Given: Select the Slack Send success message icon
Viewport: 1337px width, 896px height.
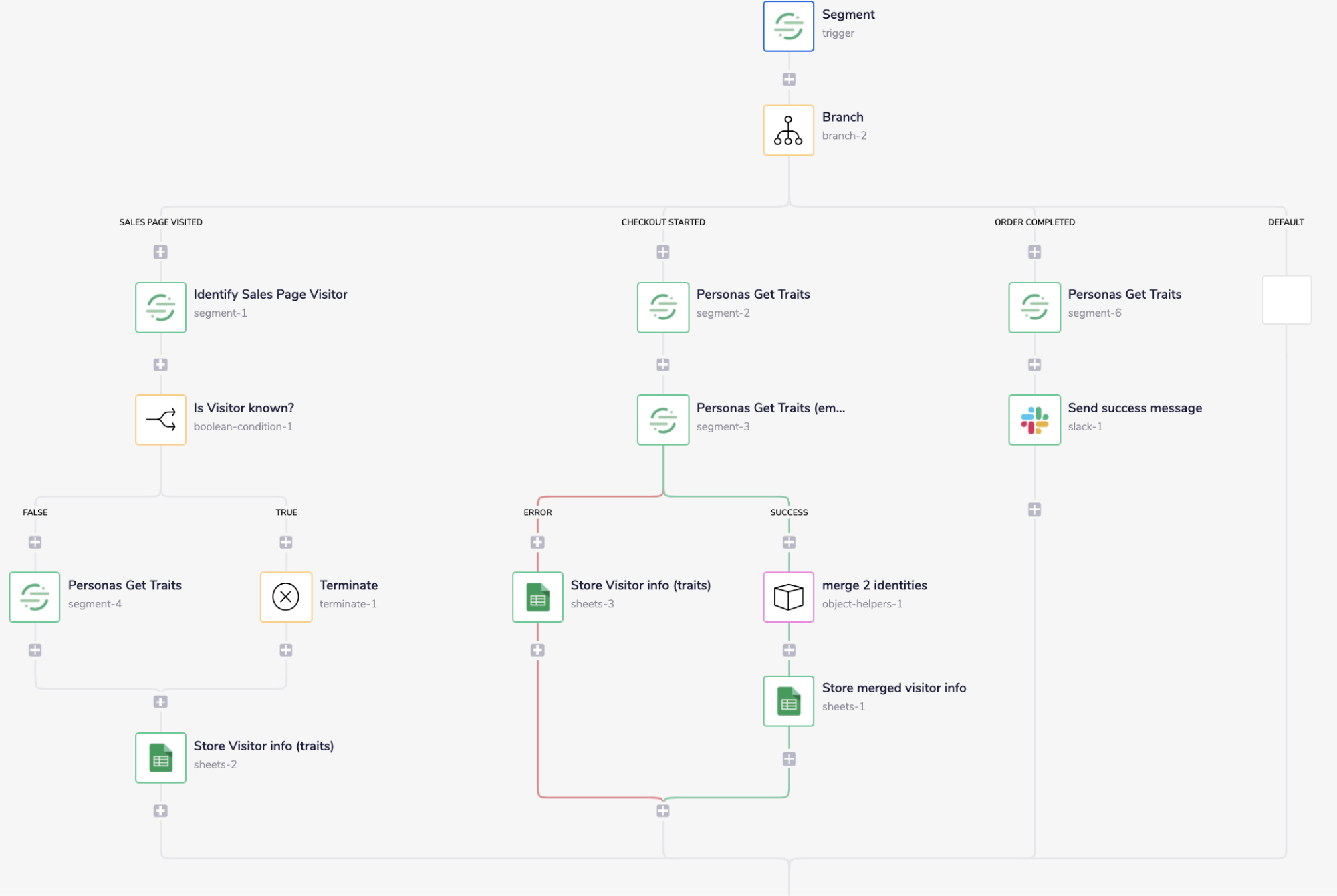Looking at the screenshot, I should 1034,420.
